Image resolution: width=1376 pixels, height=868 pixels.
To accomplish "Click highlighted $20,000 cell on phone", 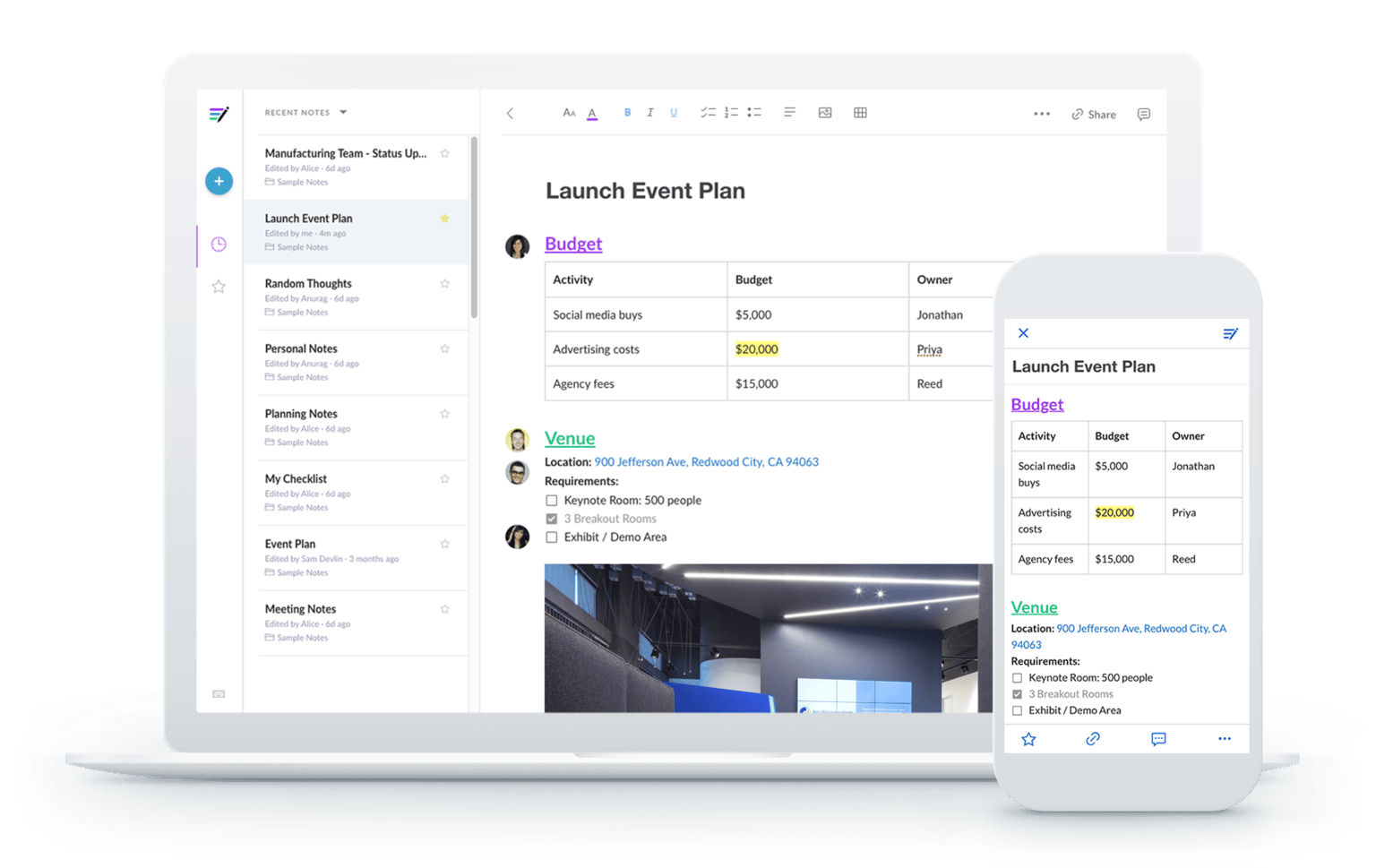I will tap(1114, 512).
